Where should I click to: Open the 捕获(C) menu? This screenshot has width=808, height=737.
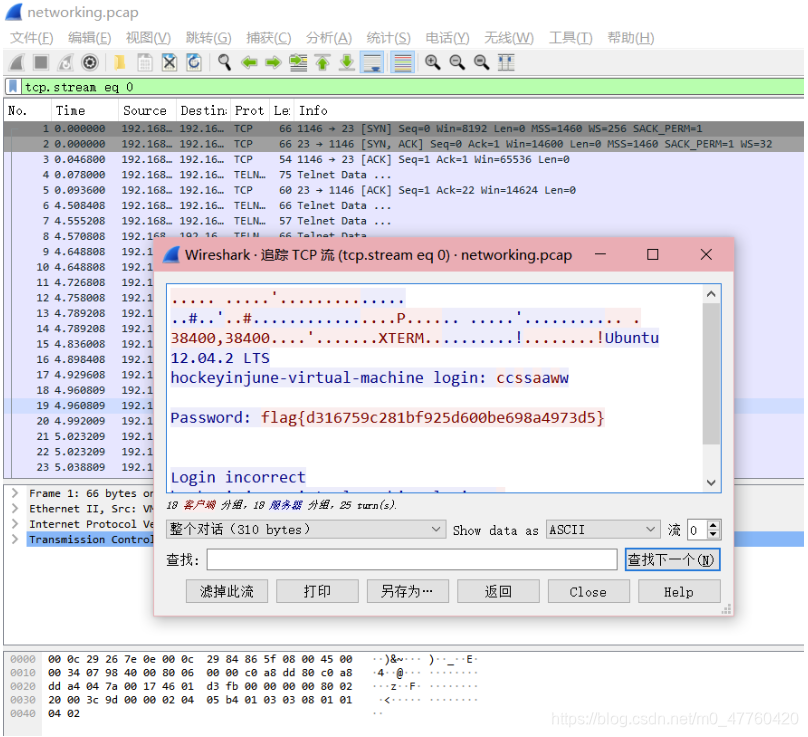point(268,38)
